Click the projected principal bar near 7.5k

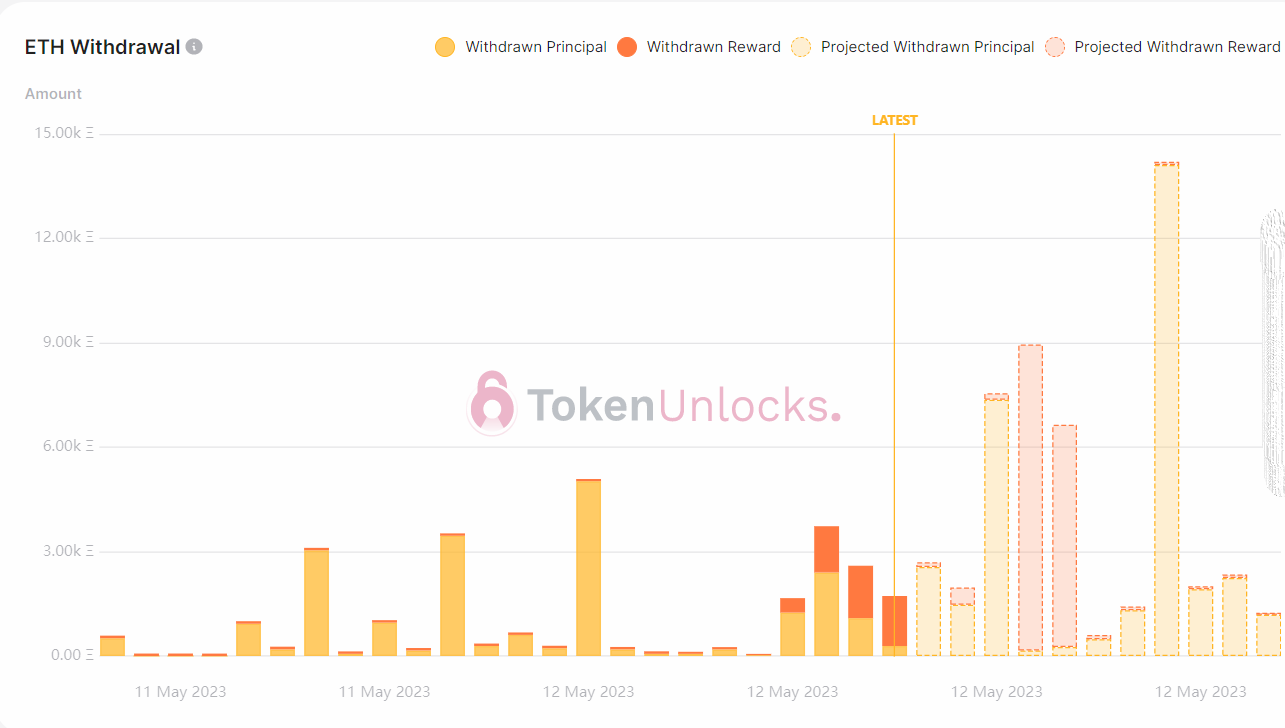click(996, 527)
